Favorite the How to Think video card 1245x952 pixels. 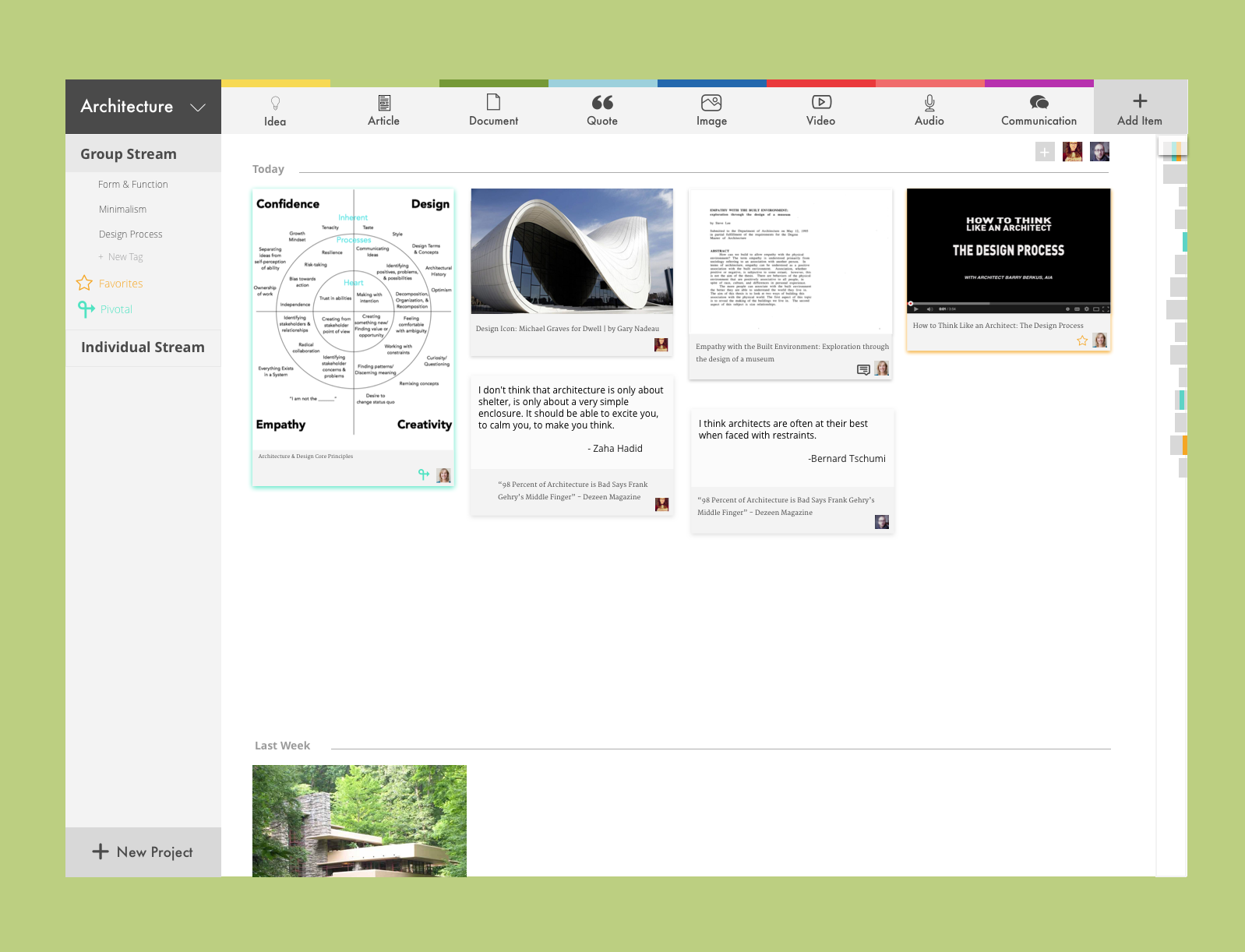[1082, 340]
